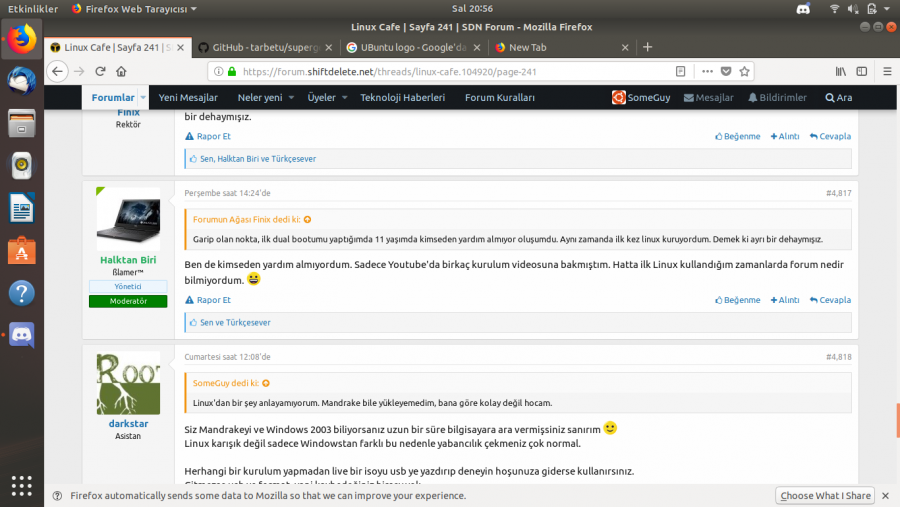Go to the Firefox home page
The width and height of the screenshot is (900, 507).
pos(121,72)
